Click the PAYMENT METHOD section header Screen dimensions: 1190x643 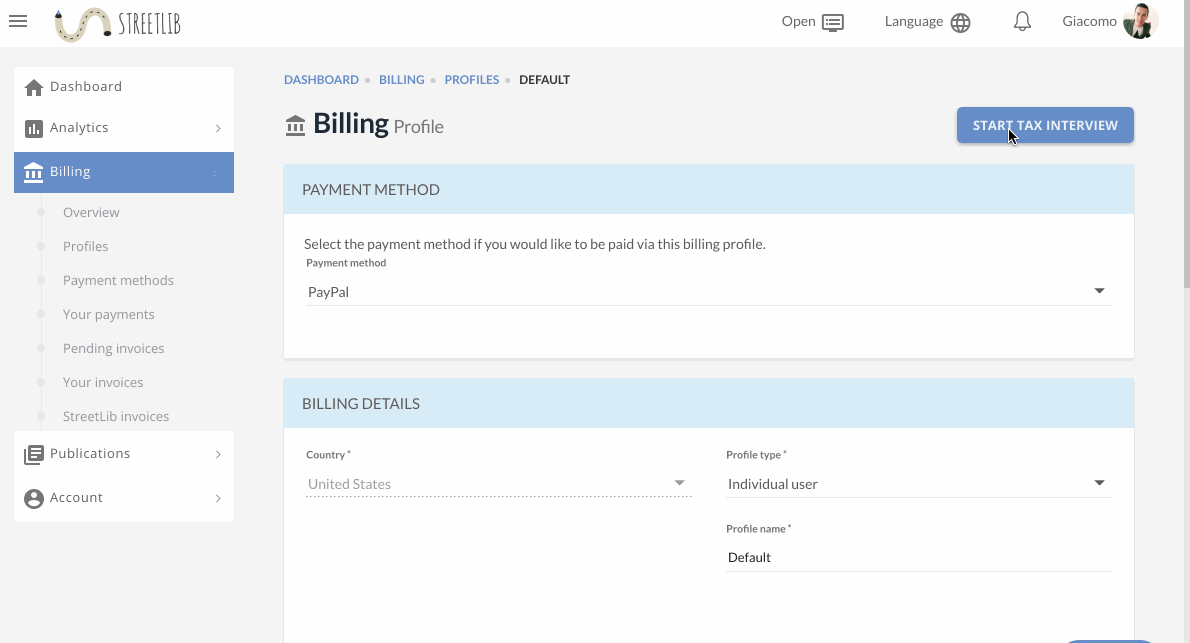click(x=709, y=190)
